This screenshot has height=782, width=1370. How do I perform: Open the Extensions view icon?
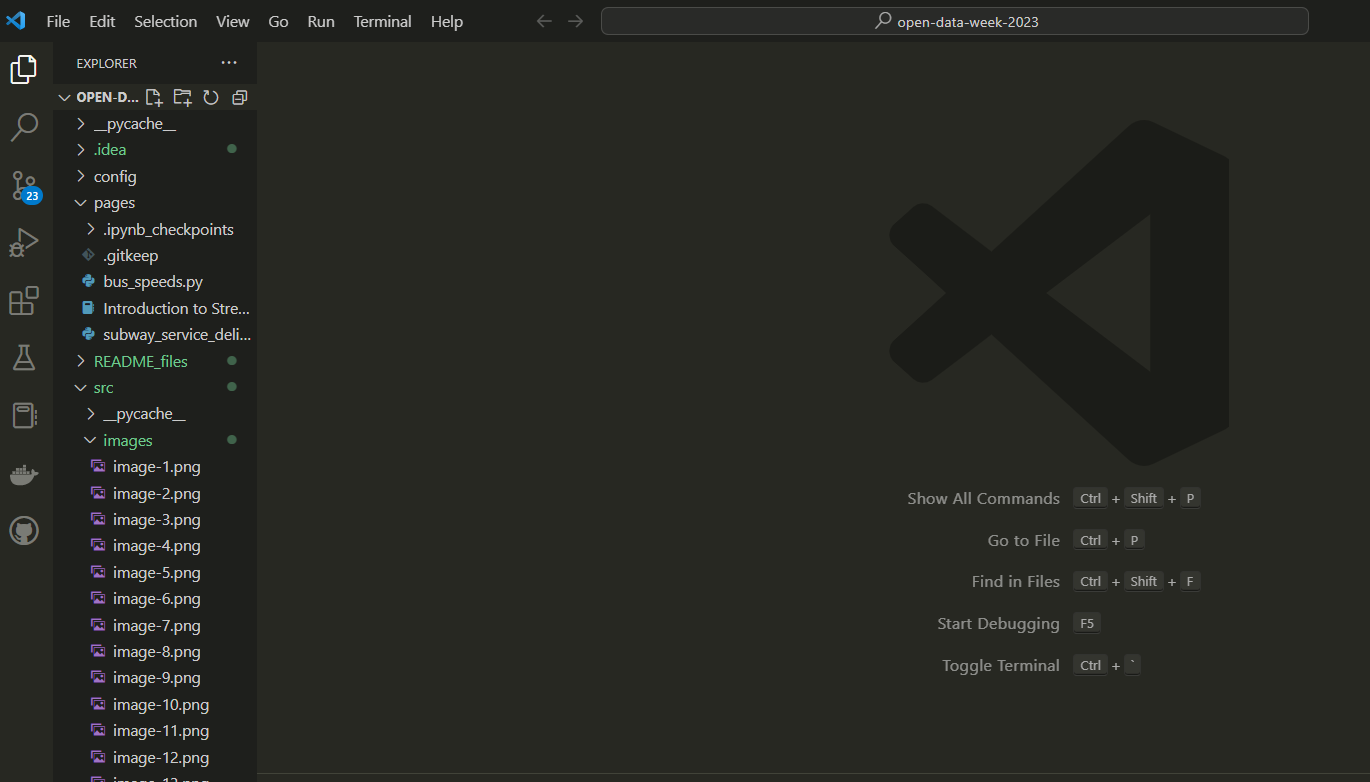(24, 301)
